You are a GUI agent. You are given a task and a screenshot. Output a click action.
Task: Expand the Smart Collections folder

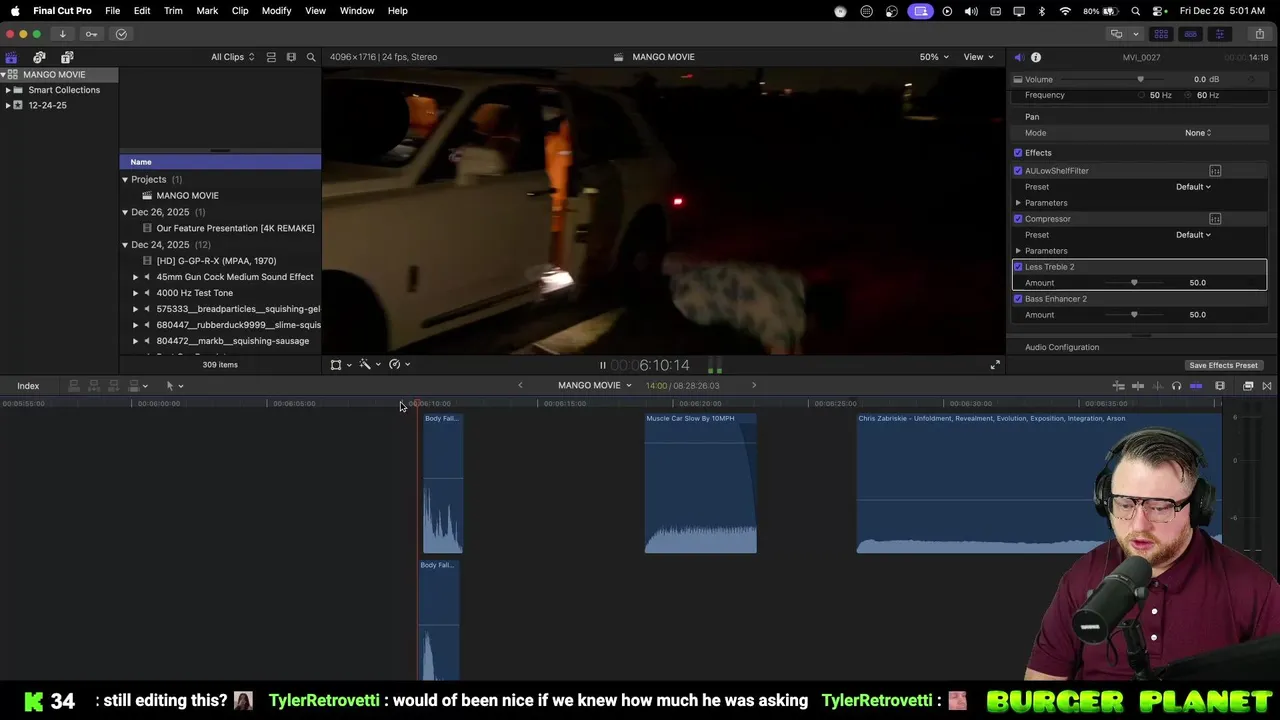[x=8, y=90]
